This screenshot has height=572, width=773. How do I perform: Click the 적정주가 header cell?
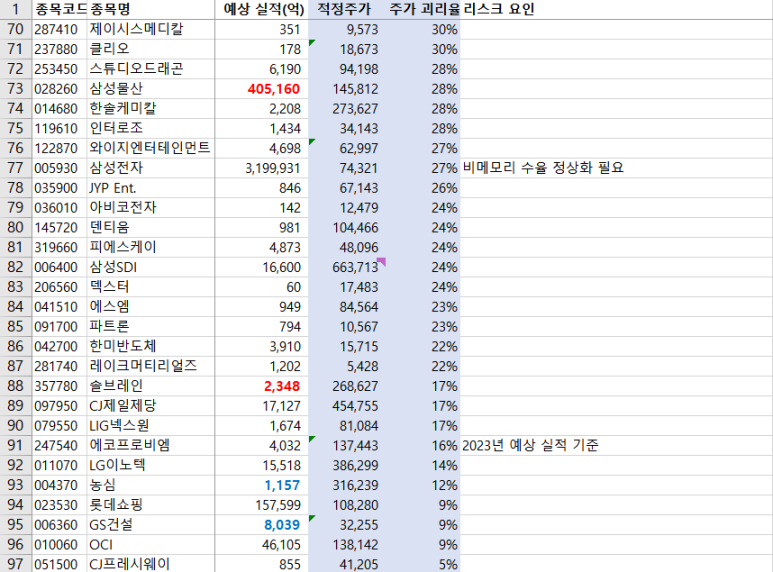point(345,9)
